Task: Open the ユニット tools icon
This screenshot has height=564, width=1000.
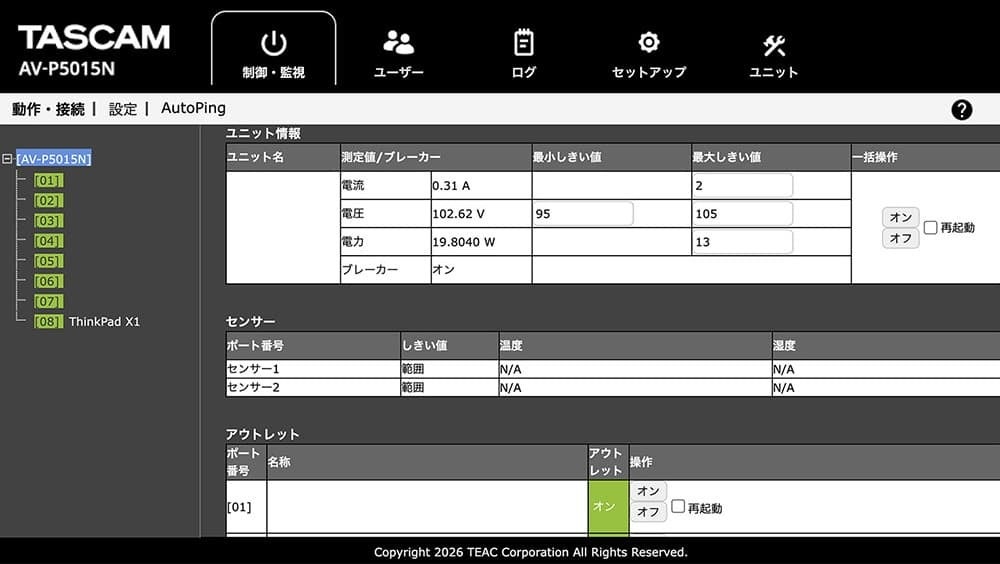Action: tap(774, 45)
